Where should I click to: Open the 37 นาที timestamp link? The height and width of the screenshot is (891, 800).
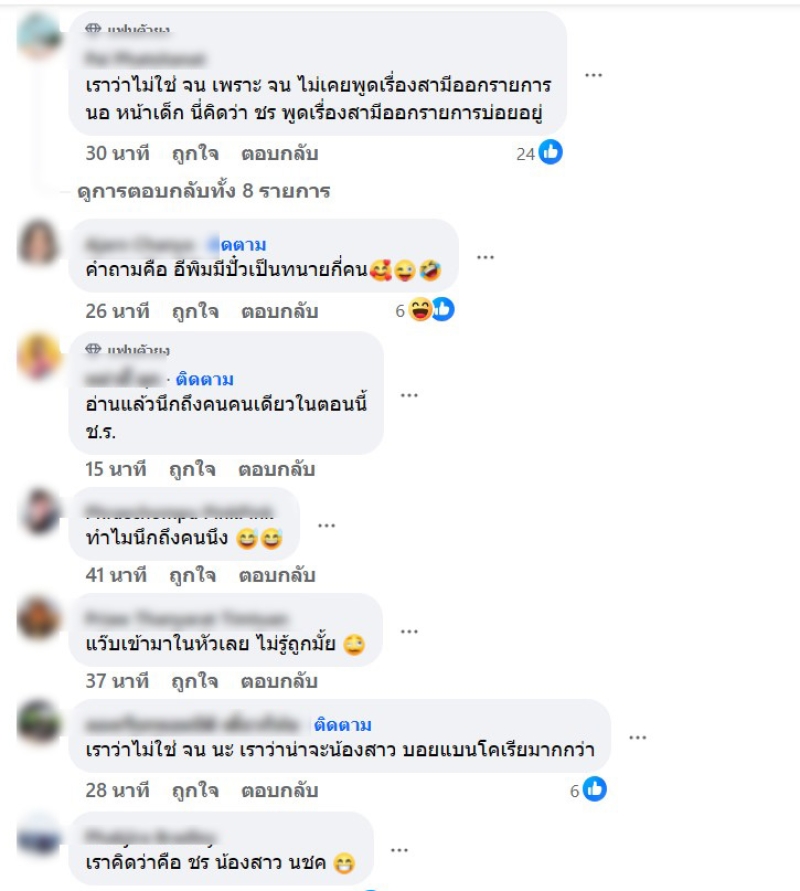click(117, 681)
